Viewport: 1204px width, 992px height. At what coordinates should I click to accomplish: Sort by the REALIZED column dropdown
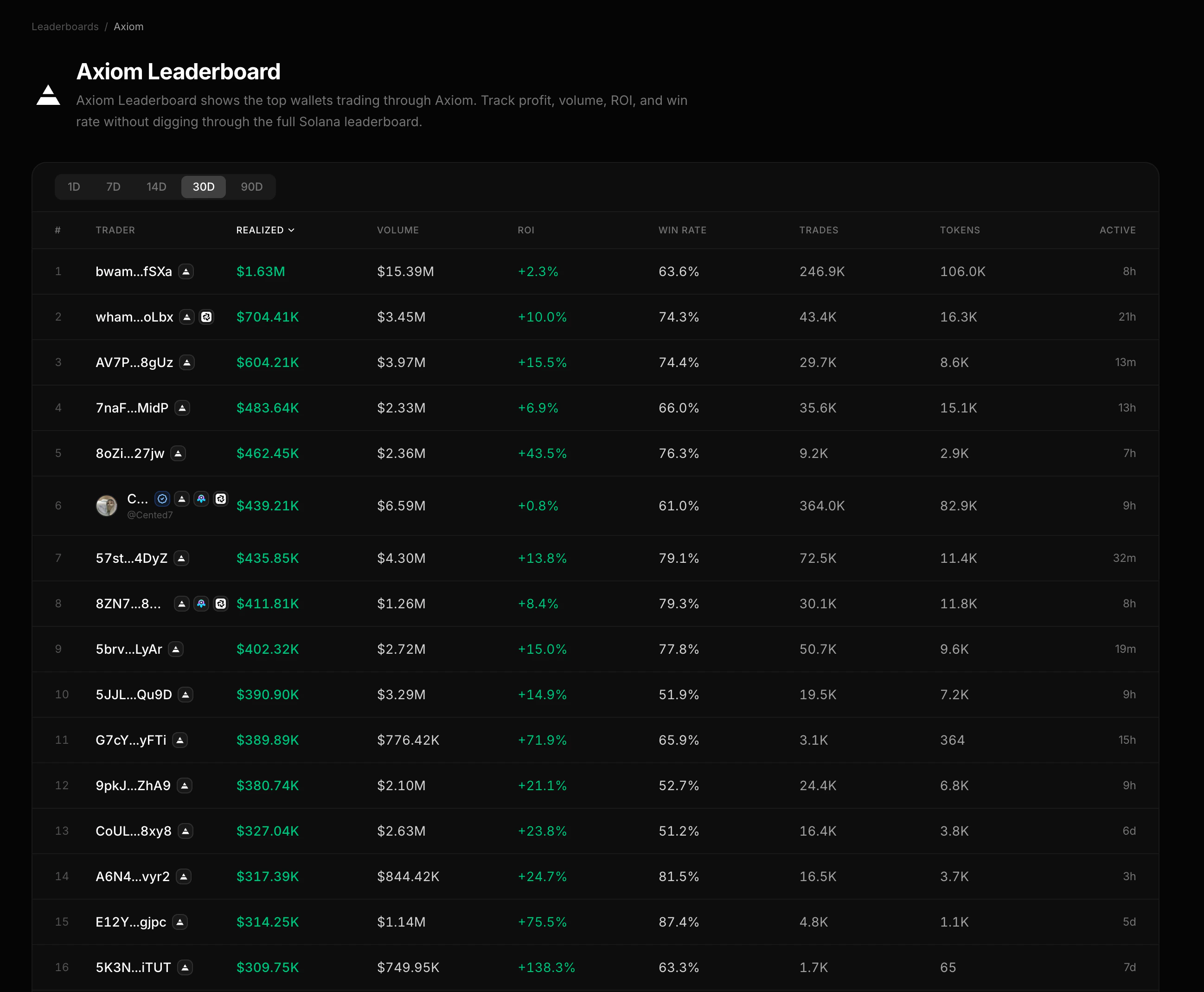click(x=266, y=230)
